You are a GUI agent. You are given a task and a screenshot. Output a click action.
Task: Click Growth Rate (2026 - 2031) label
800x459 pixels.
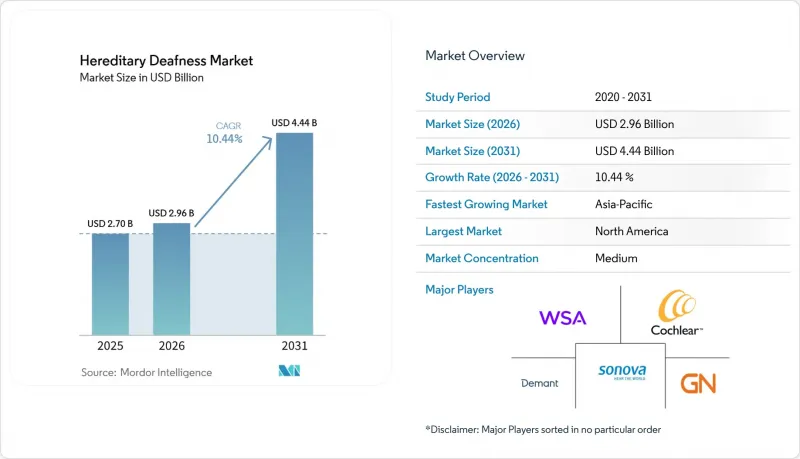point(492,177)
